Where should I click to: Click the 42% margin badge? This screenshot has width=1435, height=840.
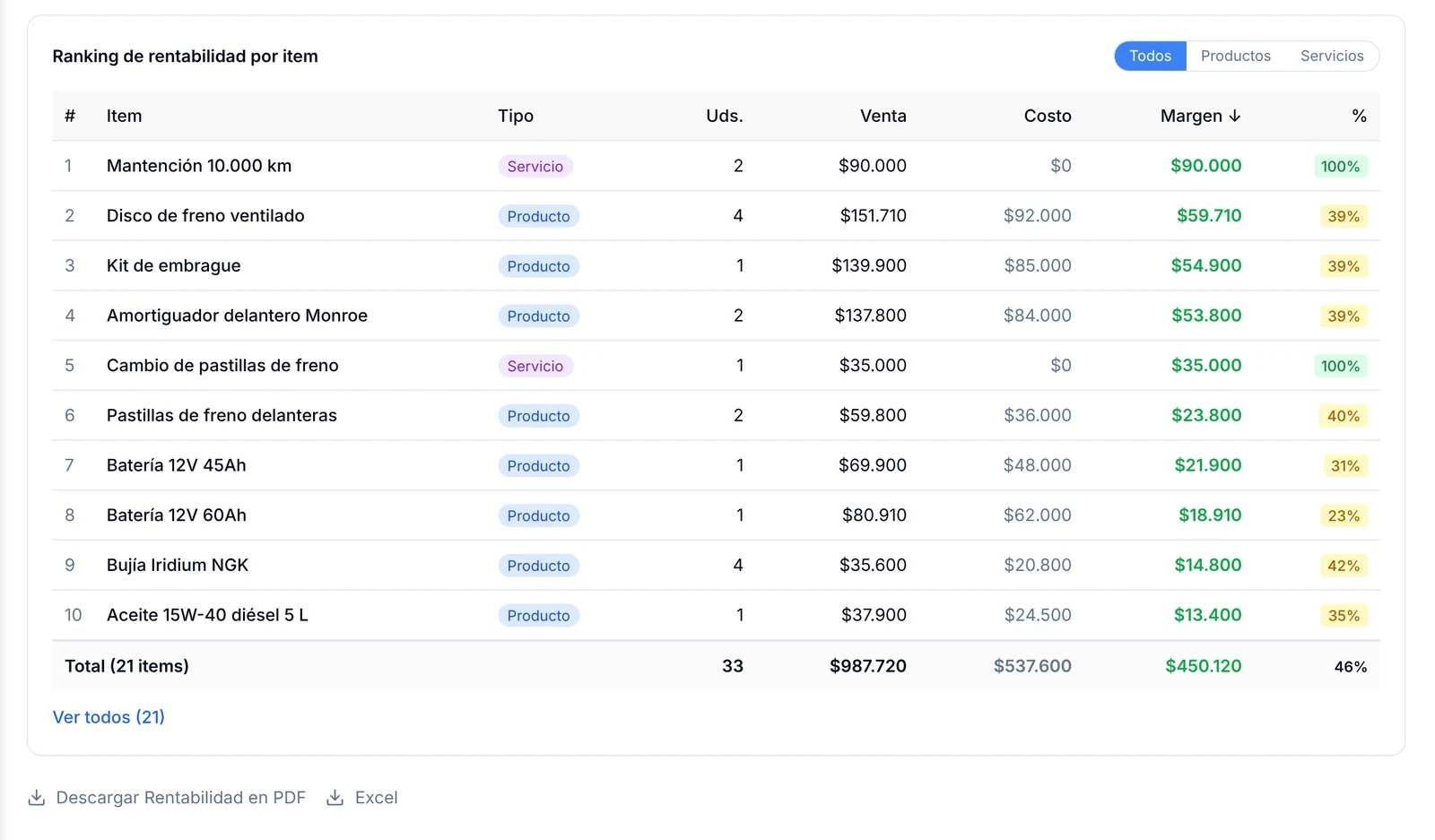point(1344,566)
